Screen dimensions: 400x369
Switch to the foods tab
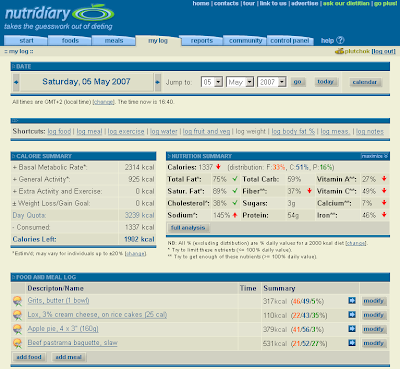click(x=70, y=41)
